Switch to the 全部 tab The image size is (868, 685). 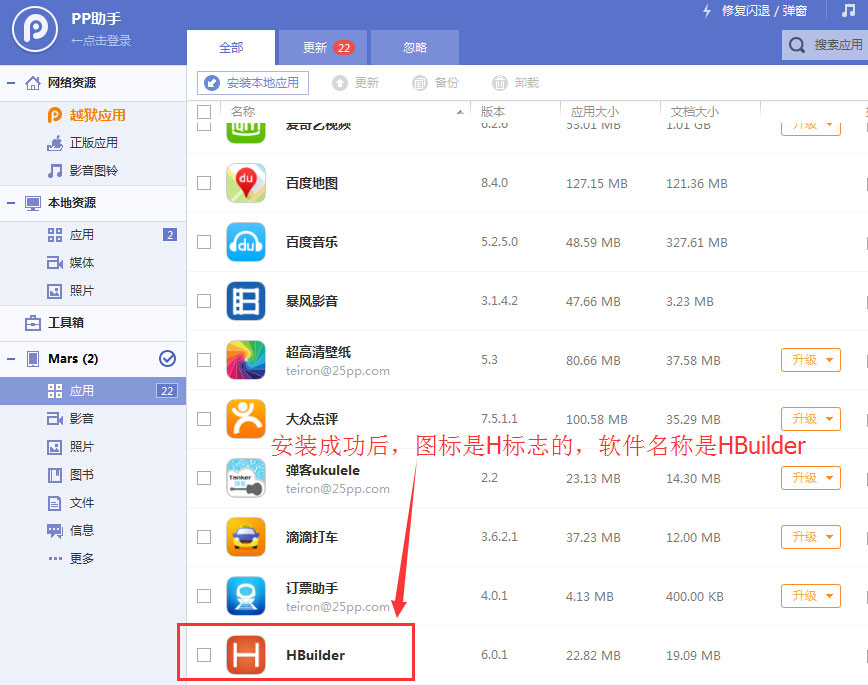click(231, 48)
